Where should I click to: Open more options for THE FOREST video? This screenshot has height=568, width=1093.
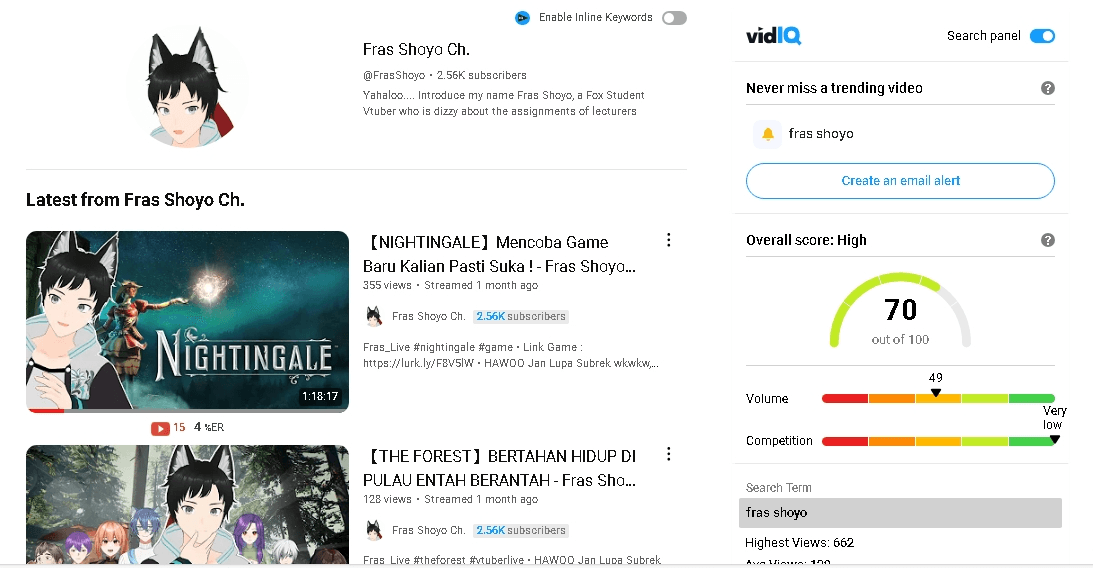tap(668, 454)
